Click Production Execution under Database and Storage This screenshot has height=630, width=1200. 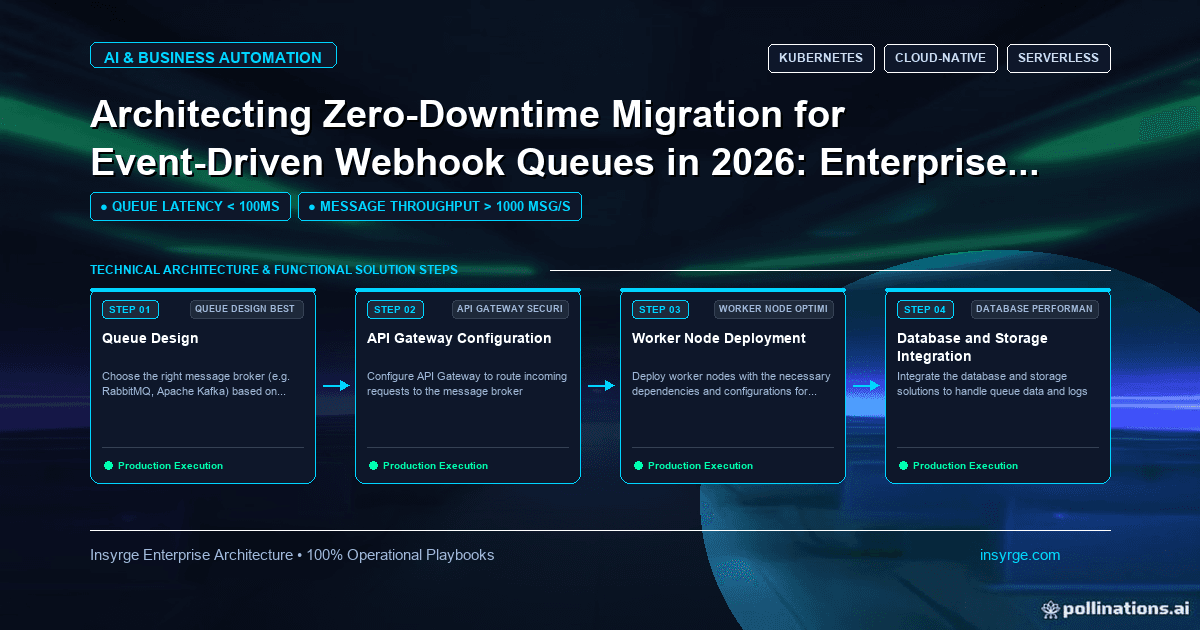click(965, 466)
